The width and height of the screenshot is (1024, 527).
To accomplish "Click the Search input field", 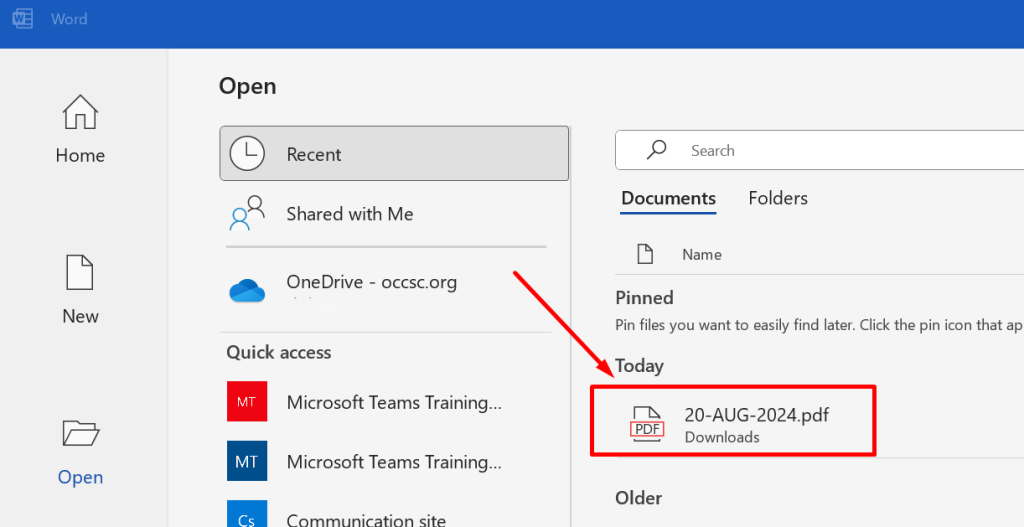I will click(x=820, y=150).
